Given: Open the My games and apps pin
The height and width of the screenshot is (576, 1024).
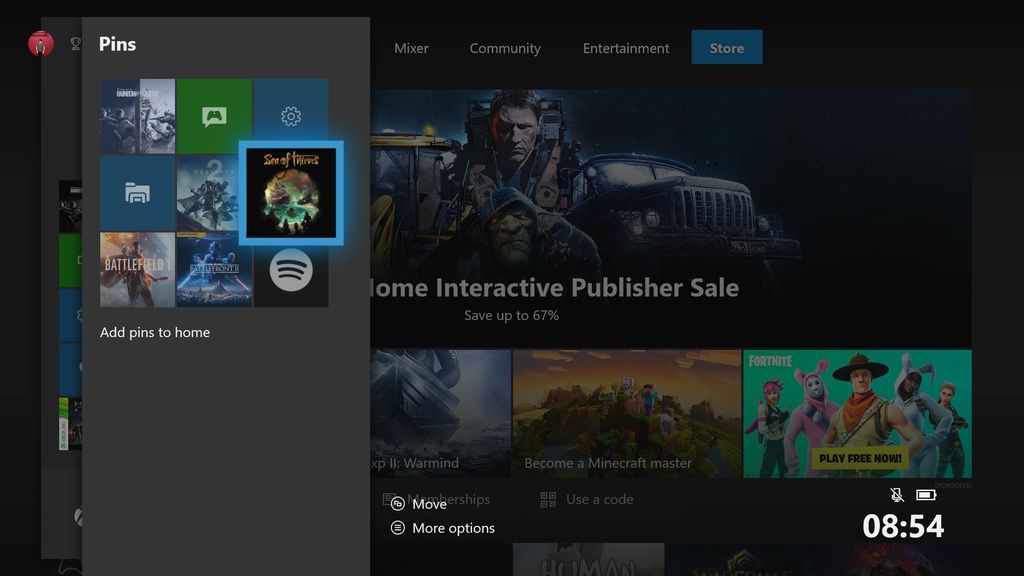Looking at the screenshot, I should 137,192.
